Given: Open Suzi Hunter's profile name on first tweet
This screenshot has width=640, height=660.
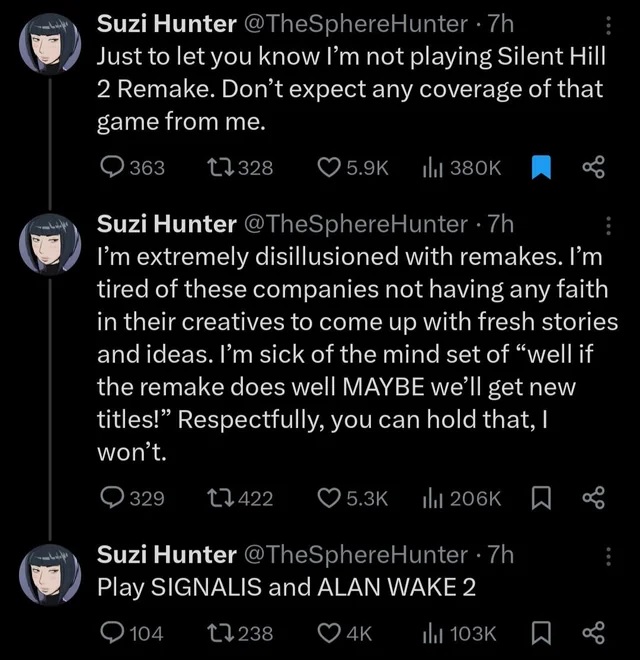Looking at the screenshot, I should [x=166, y=23].
